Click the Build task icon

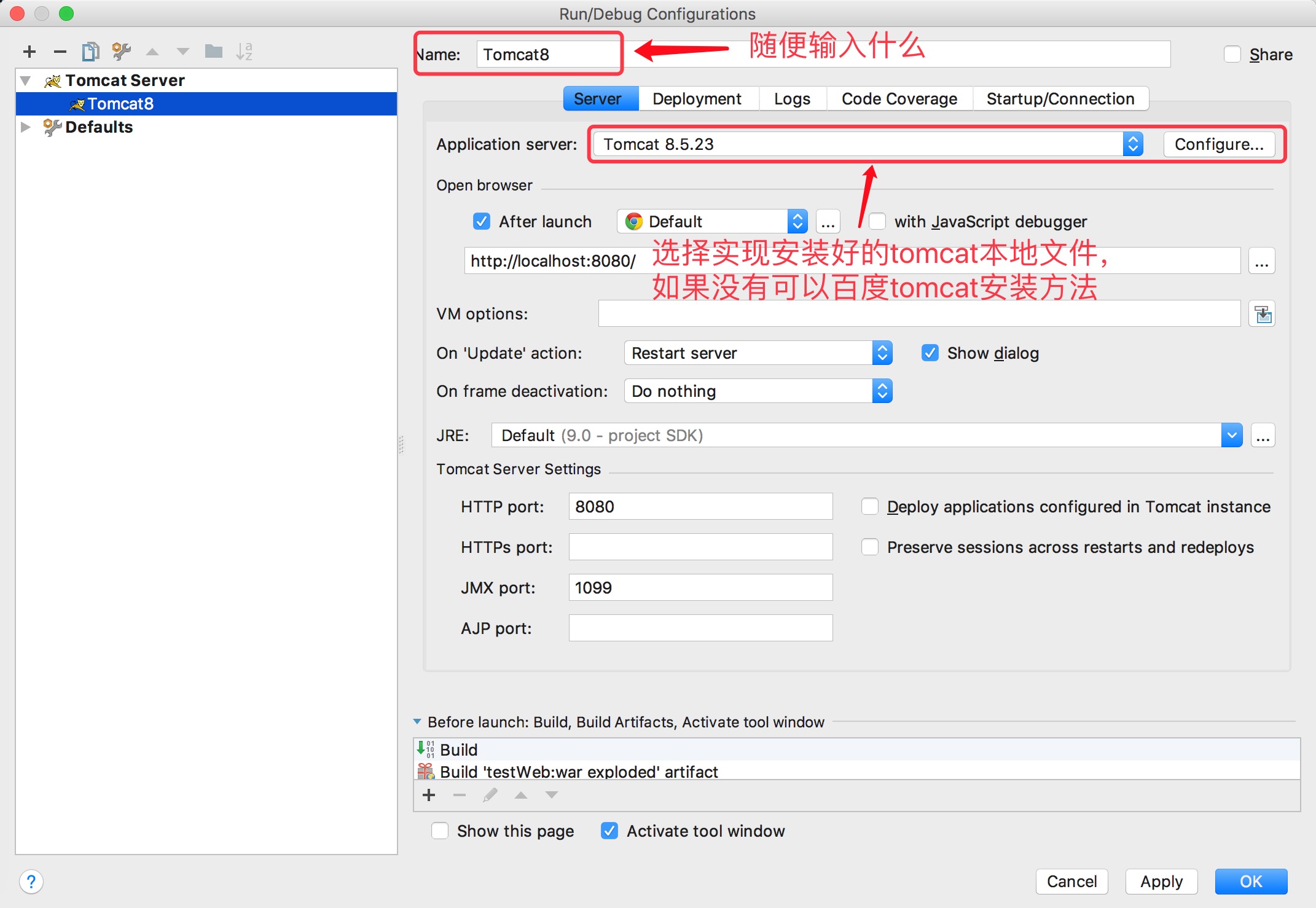(426, 749)
